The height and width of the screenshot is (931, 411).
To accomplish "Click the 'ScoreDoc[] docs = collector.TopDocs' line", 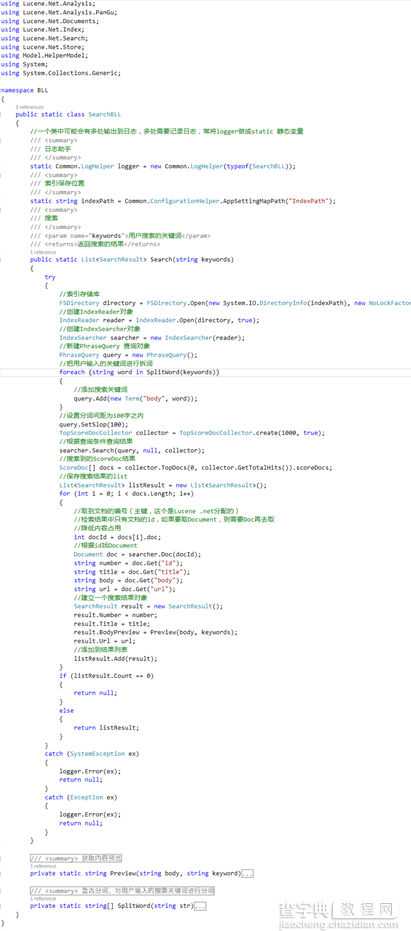I will [x=197, y=467].
